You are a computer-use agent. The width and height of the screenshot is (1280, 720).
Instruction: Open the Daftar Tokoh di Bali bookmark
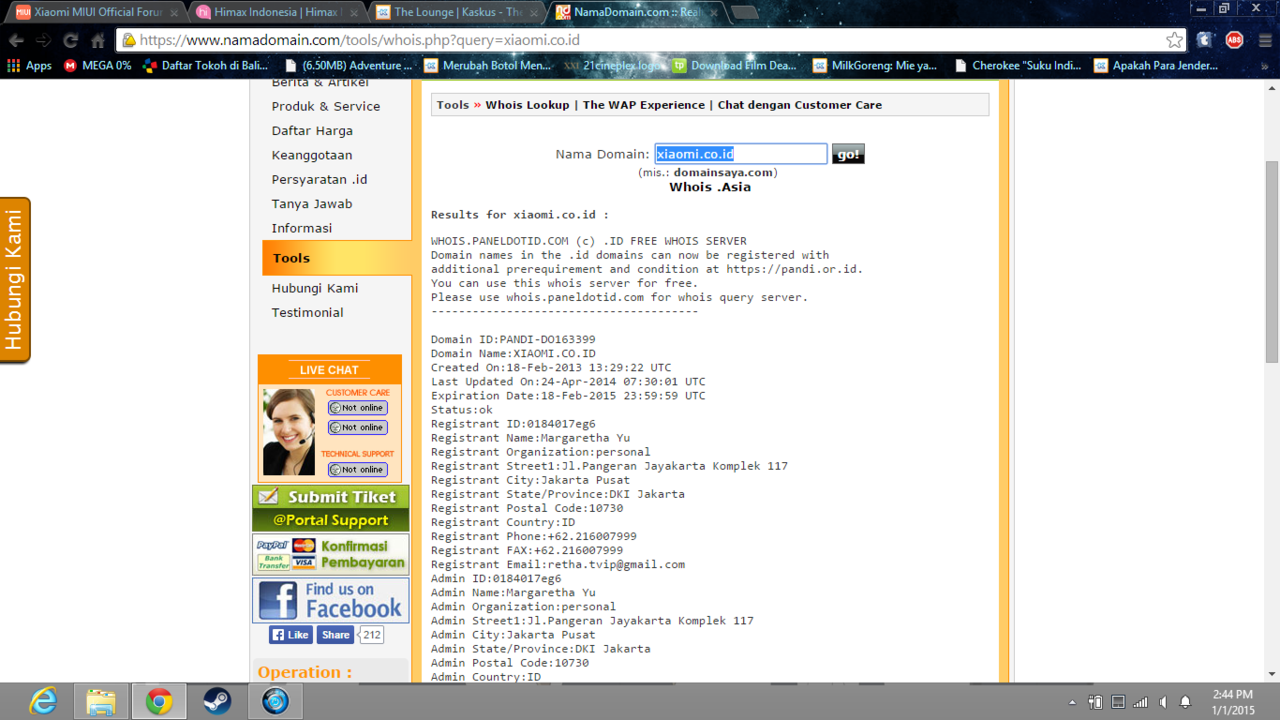click(x=205, y=66)
